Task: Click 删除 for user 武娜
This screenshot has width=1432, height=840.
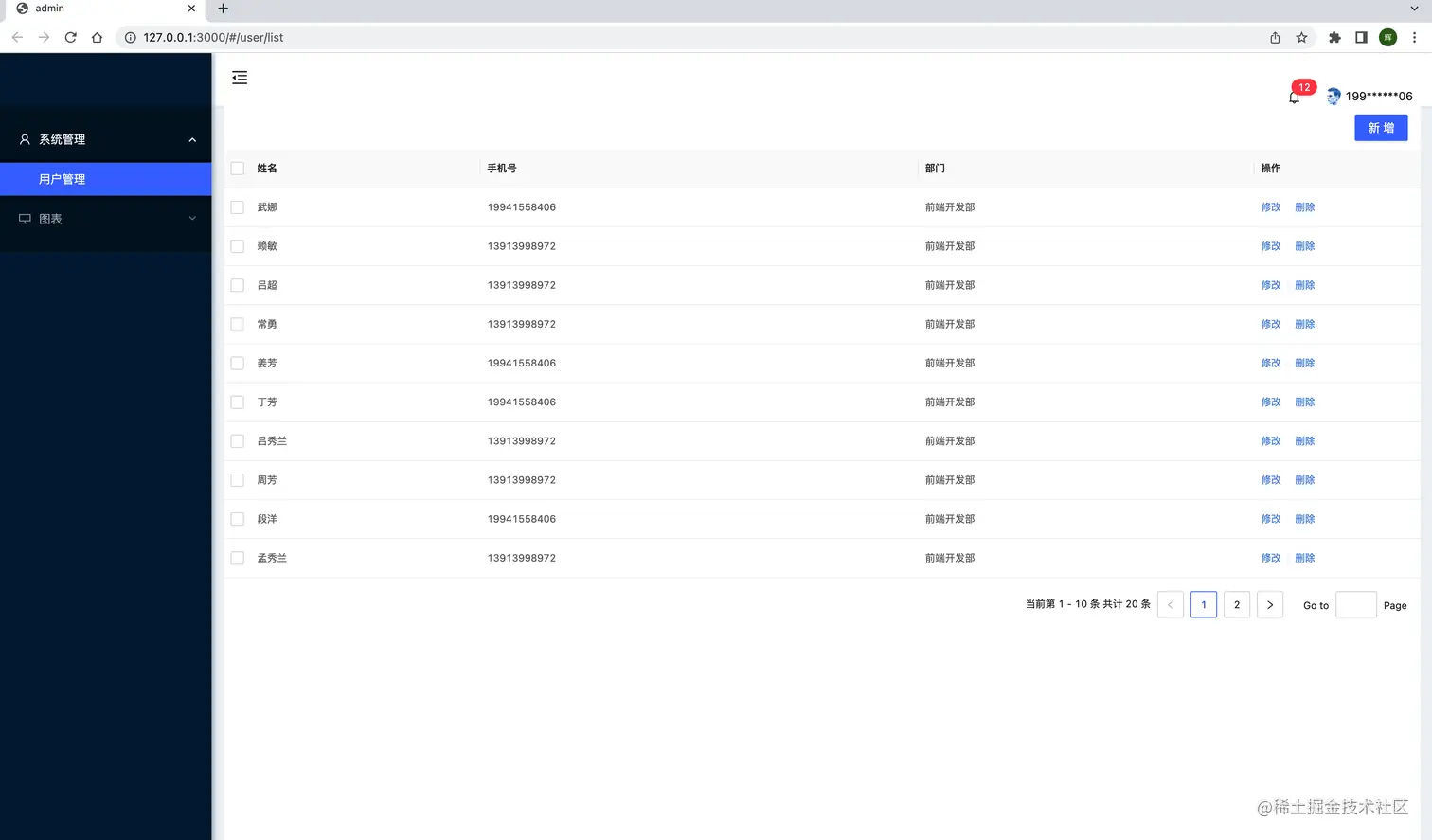Action: 1305,207
